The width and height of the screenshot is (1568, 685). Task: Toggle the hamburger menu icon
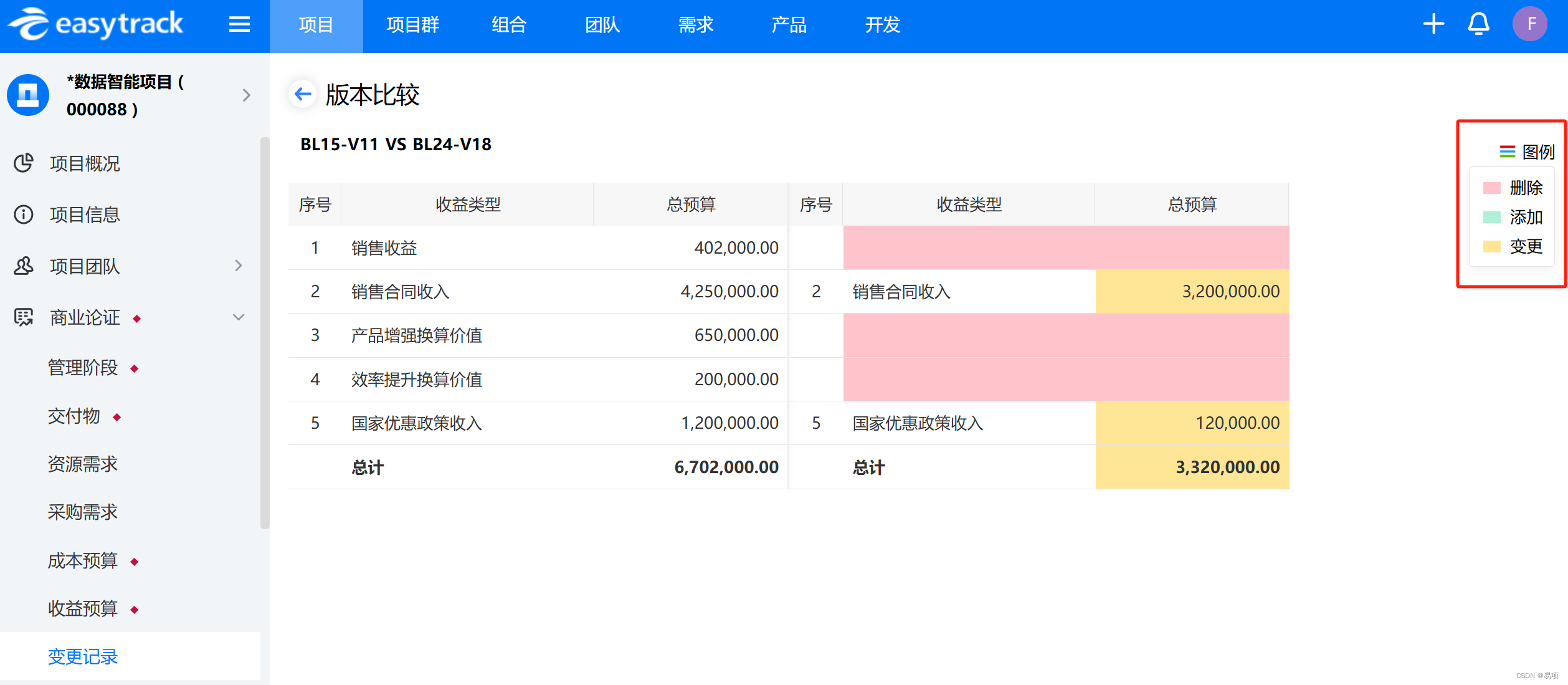point(239,25)
